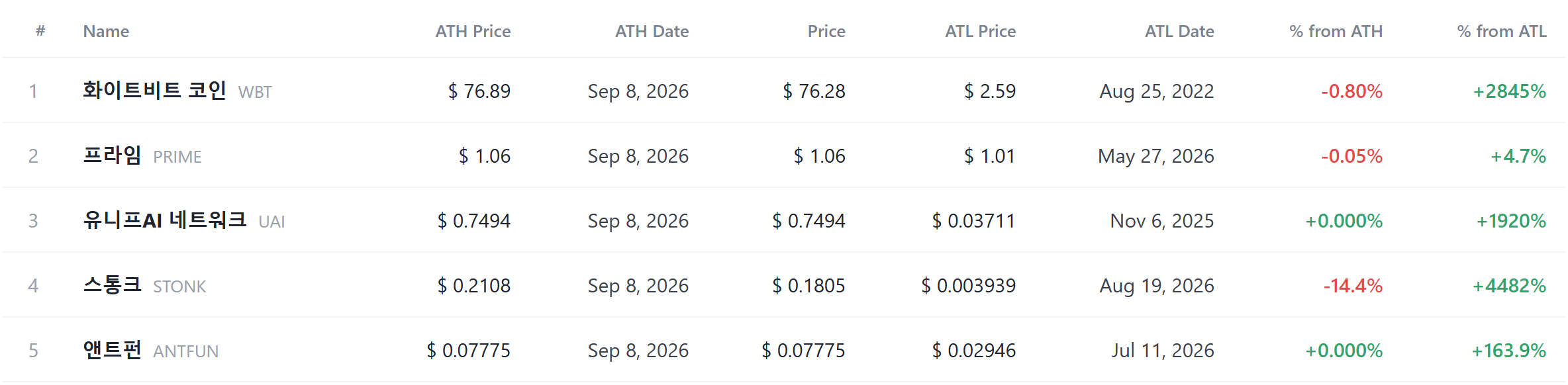
Task: Sort by % from ATH header
Action: (1336, 31)
